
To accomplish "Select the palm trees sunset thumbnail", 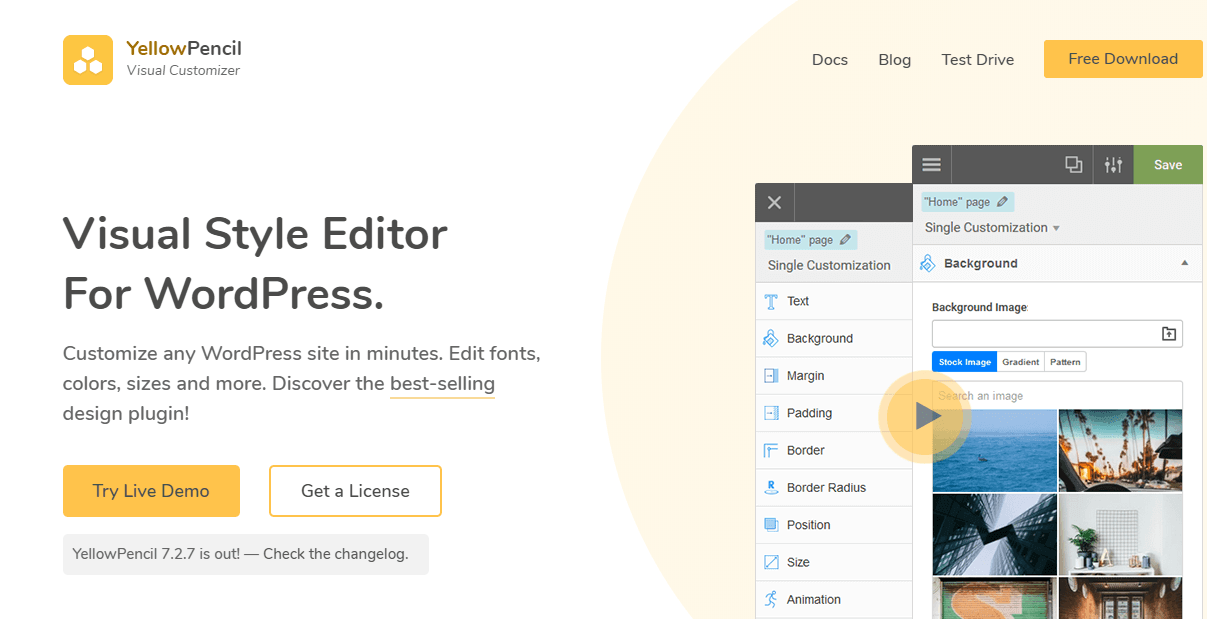I will [1121, 451].
